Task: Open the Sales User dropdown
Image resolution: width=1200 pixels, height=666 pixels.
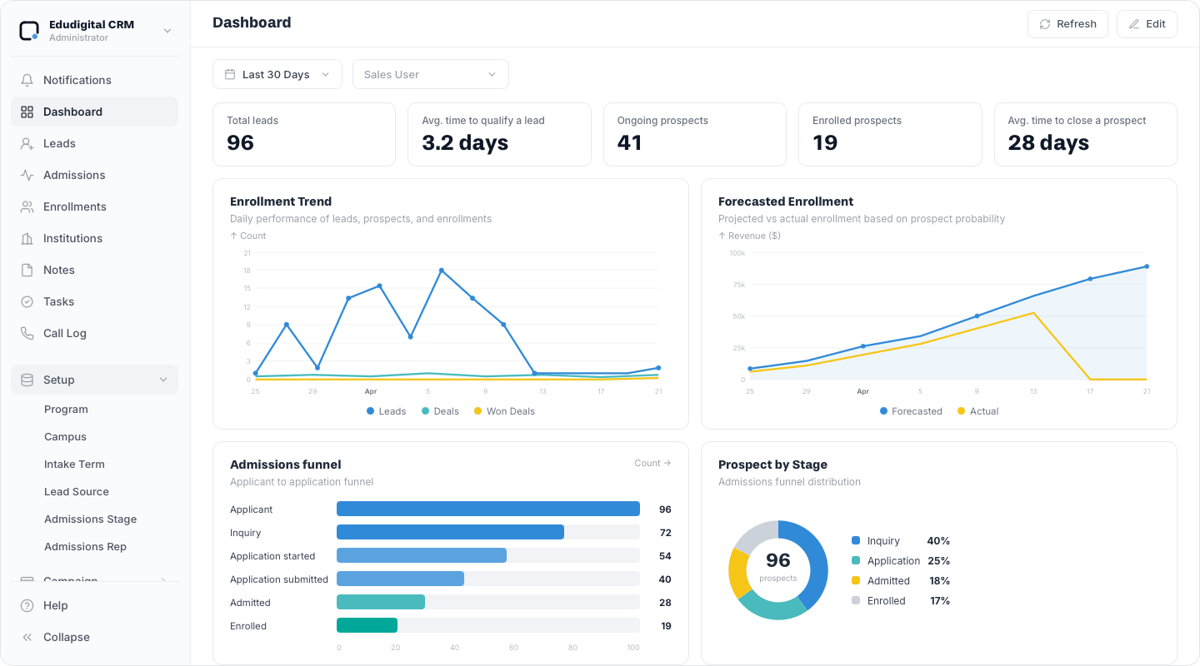Action: [430, 74]
